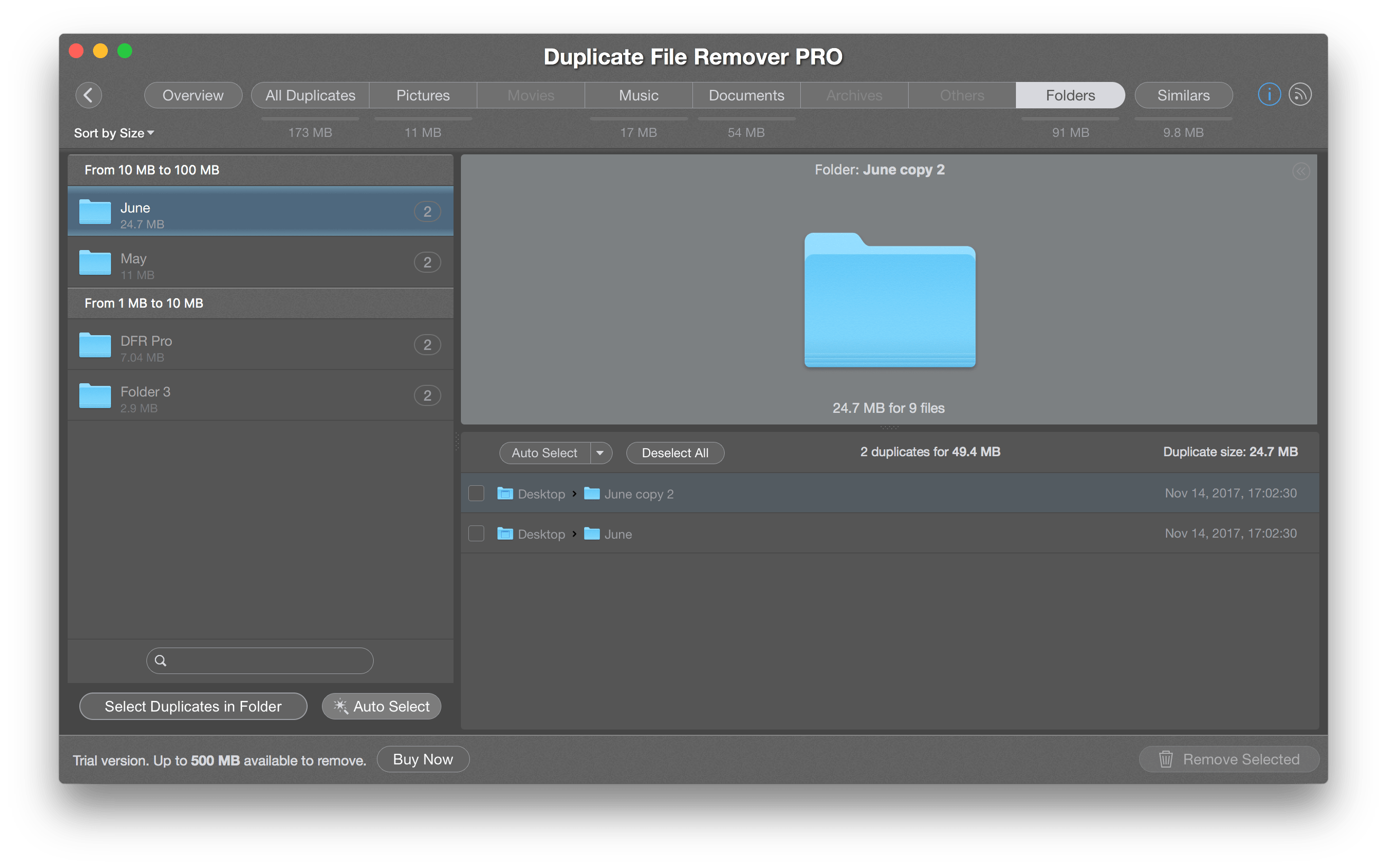Screen dimensions: 1387x868
Task: Click the back arrow navigation button
Action: click(88, 95)
